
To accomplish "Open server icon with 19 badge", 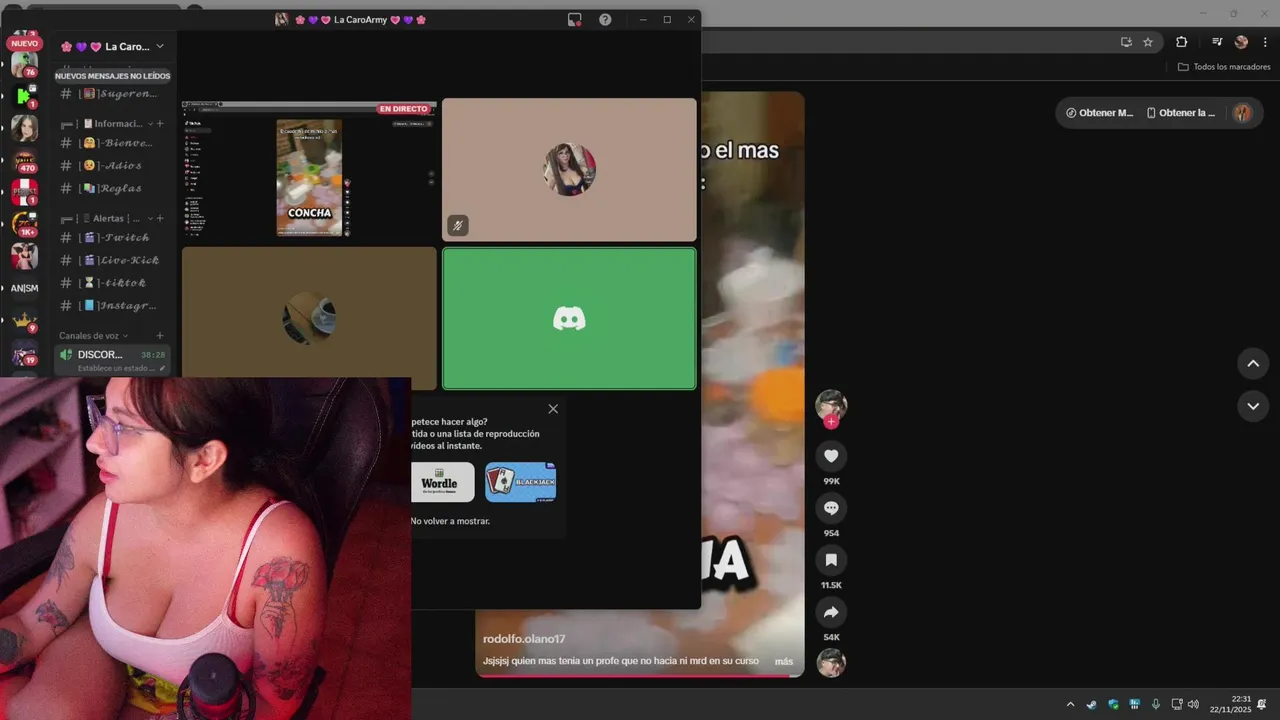I will coord(24,353).
